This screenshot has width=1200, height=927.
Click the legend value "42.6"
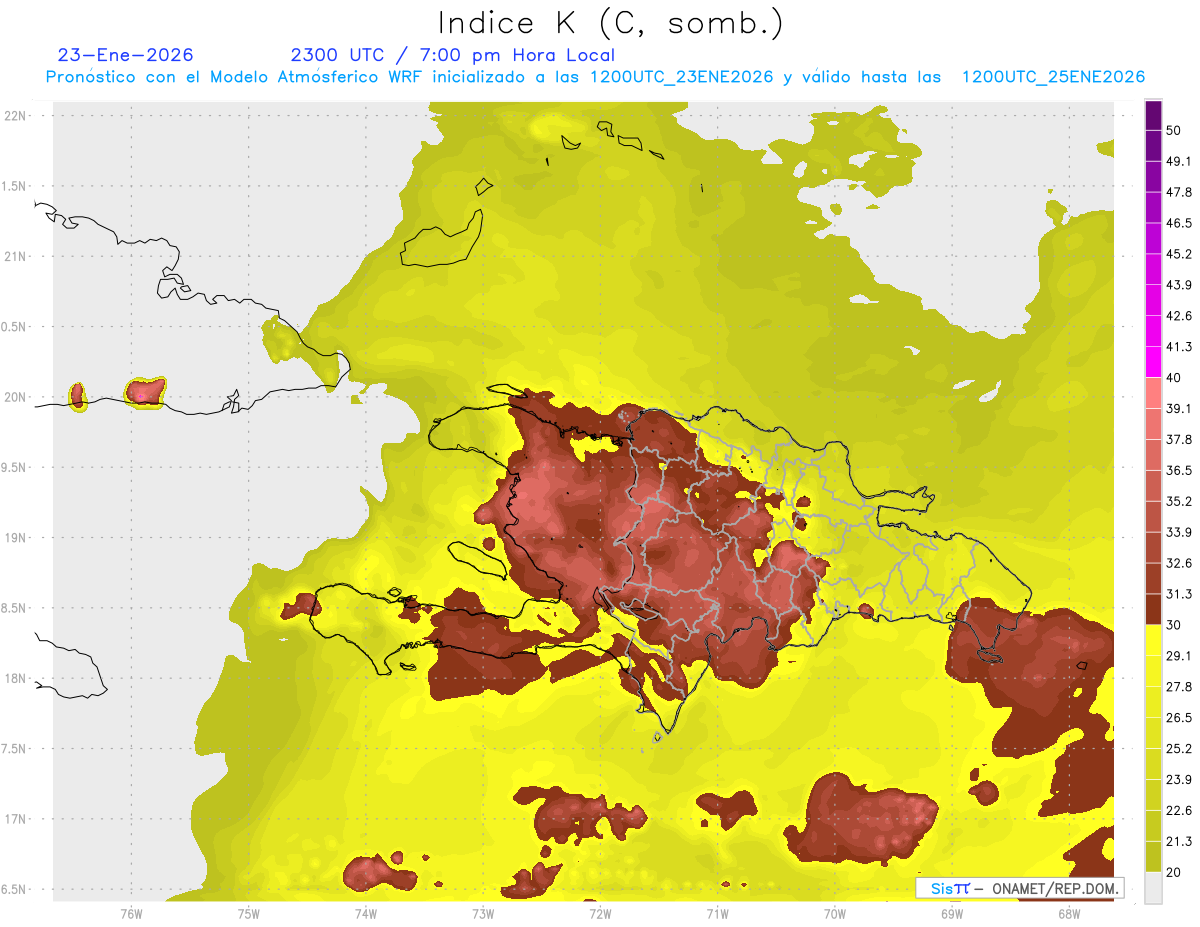[x=1179, y=316]
